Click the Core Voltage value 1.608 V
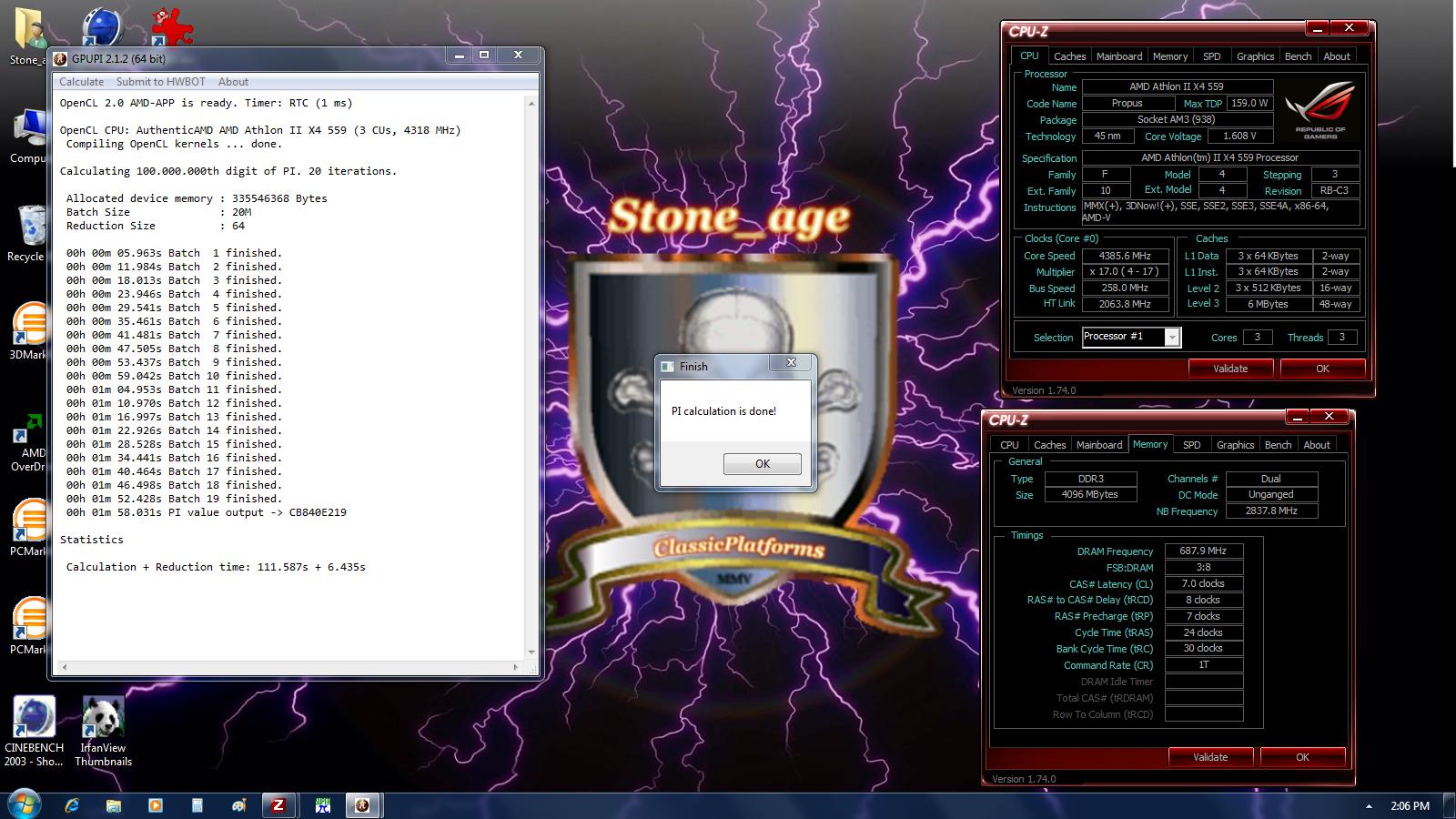 (x=1240, y=136)
